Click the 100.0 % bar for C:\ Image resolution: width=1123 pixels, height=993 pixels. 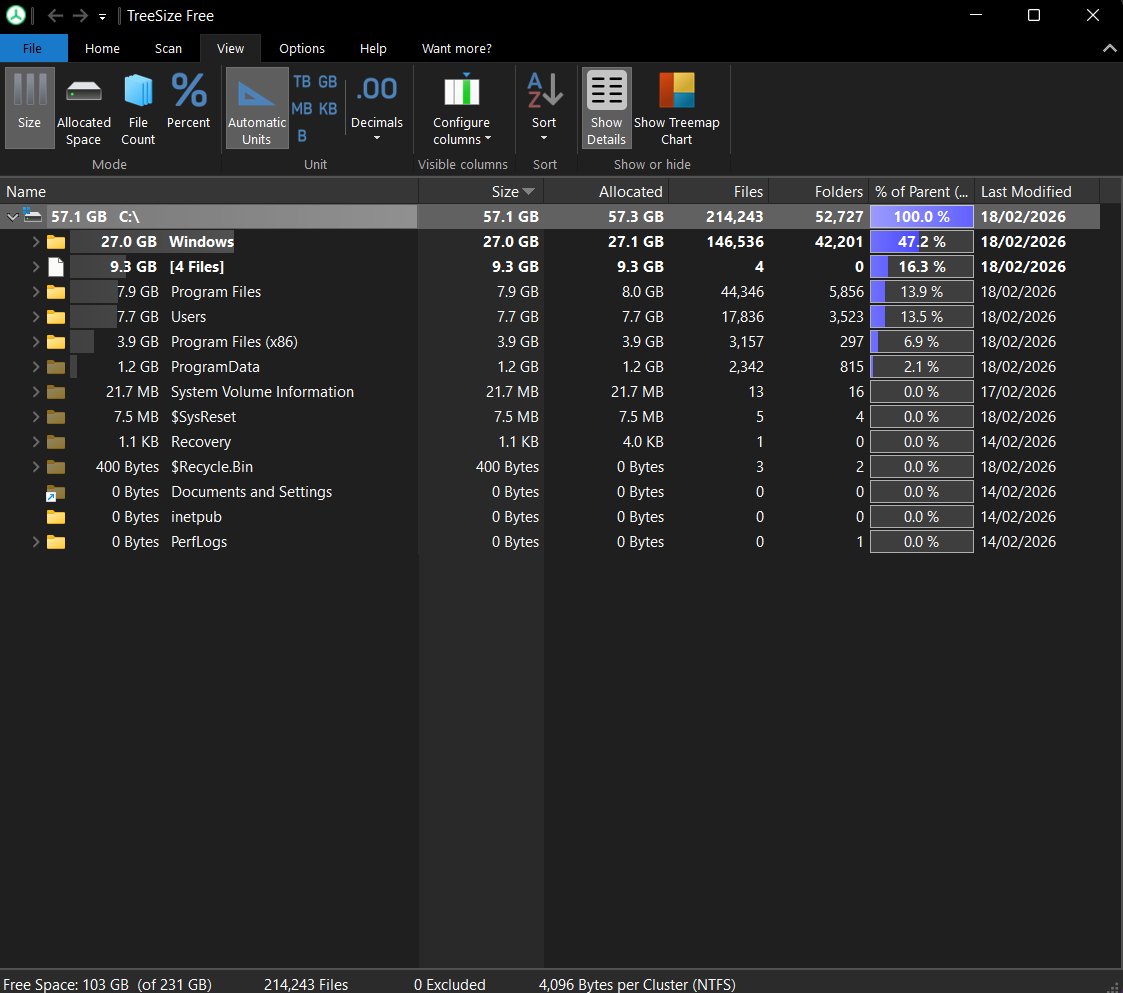922,216
